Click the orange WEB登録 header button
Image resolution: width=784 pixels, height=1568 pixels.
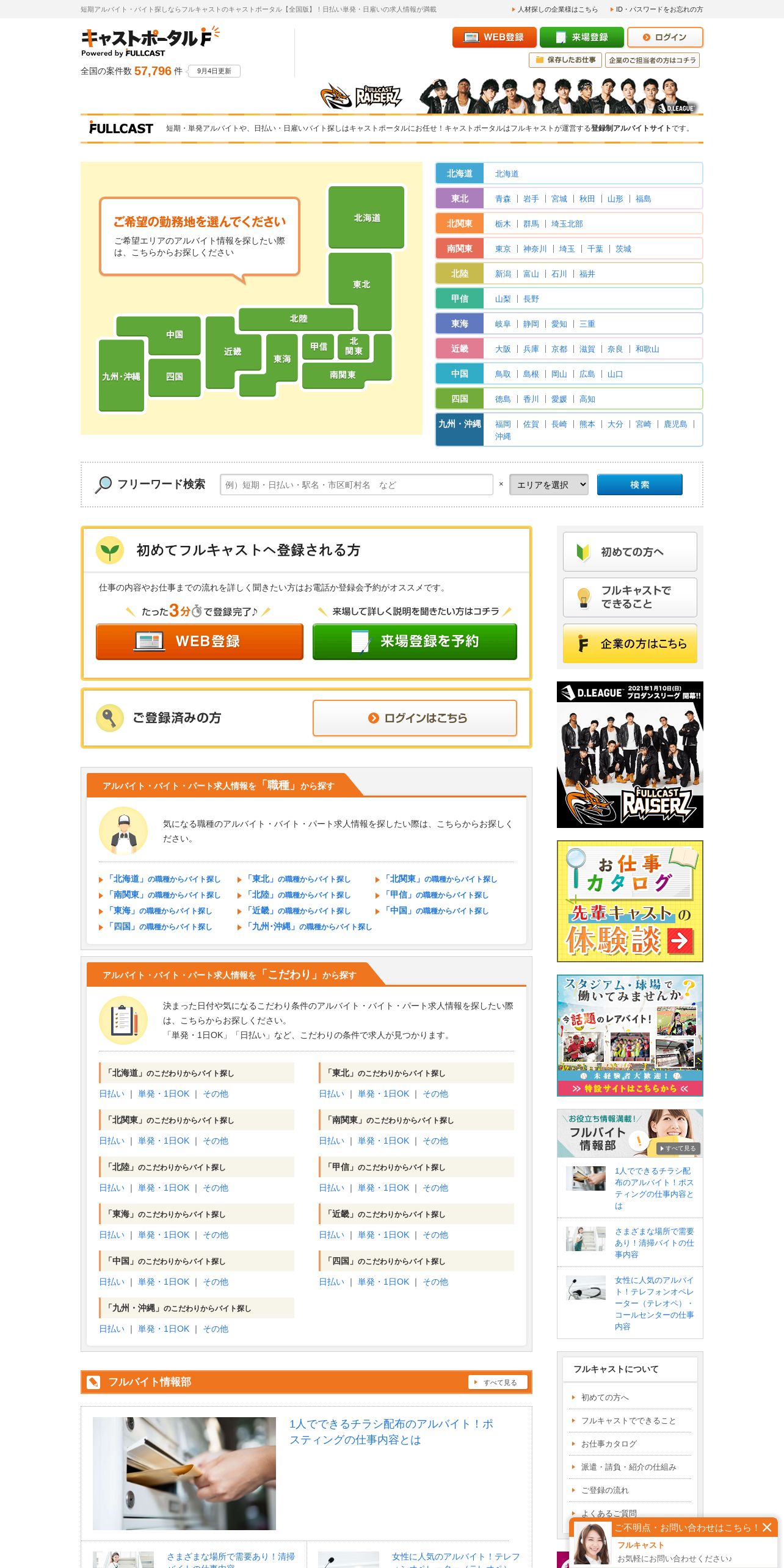[x=494, y=37]
